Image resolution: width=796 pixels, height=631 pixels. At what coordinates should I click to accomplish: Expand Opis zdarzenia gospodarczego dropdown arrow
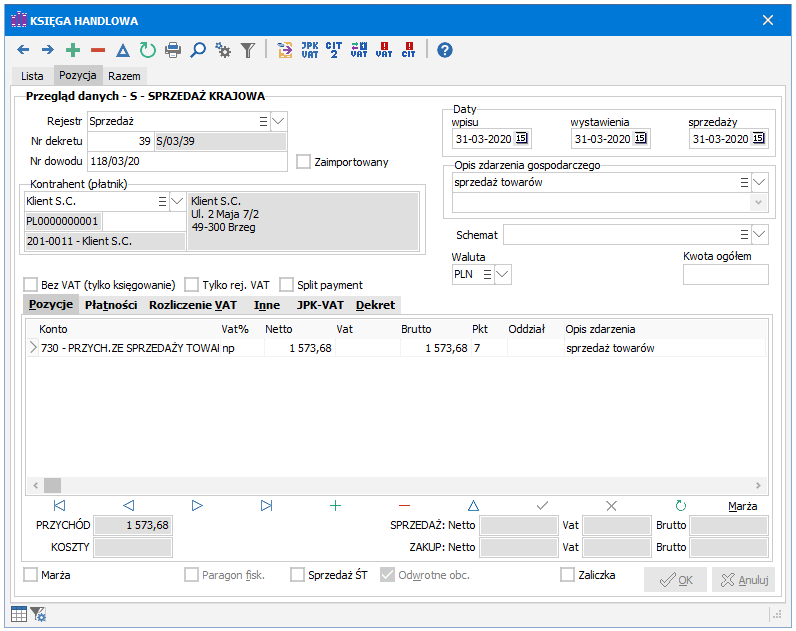(759, 182)
